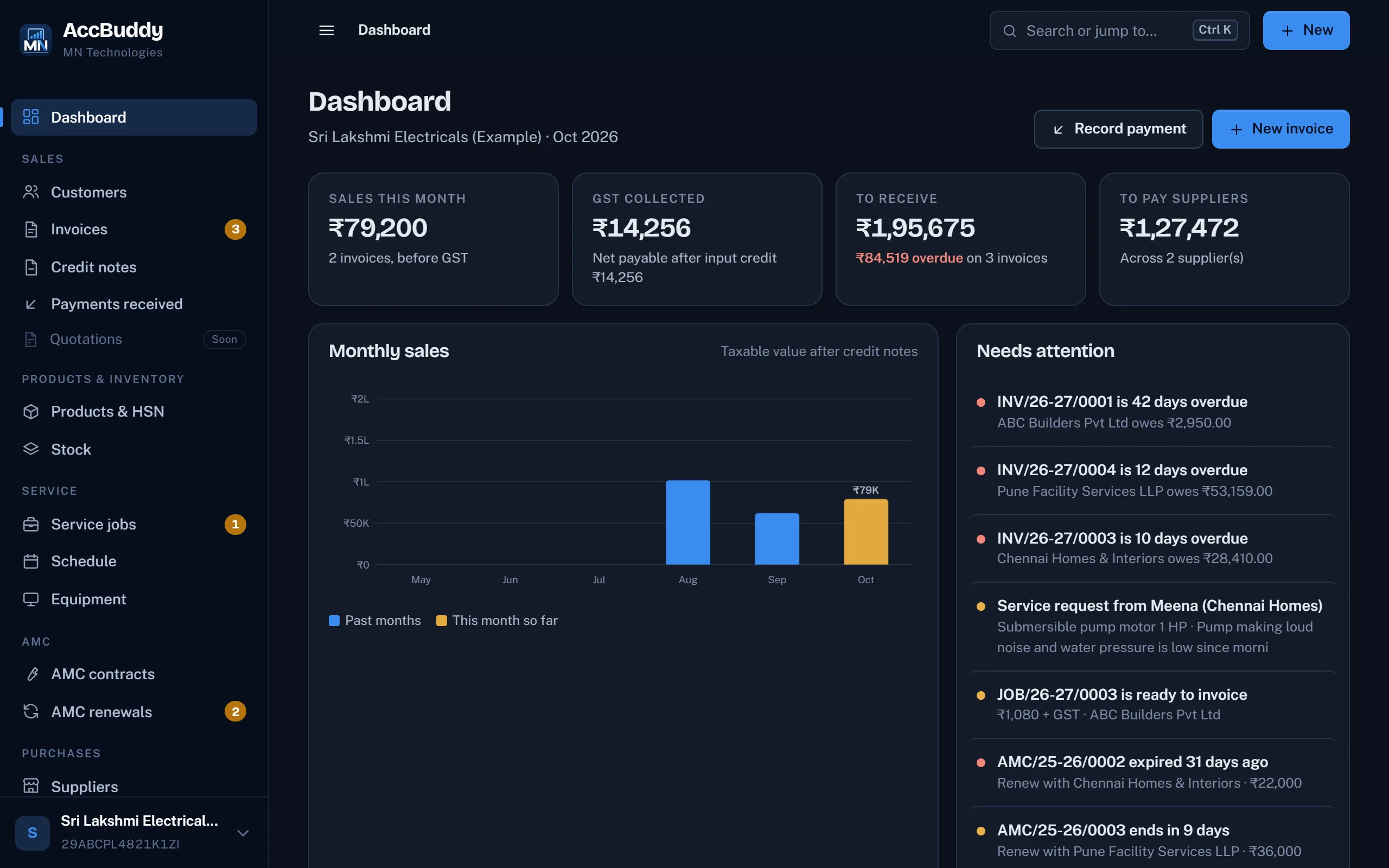The image size is (1389, 868).
Task: Click the AccBuddy MN logo icon
Action: point(36,40)
